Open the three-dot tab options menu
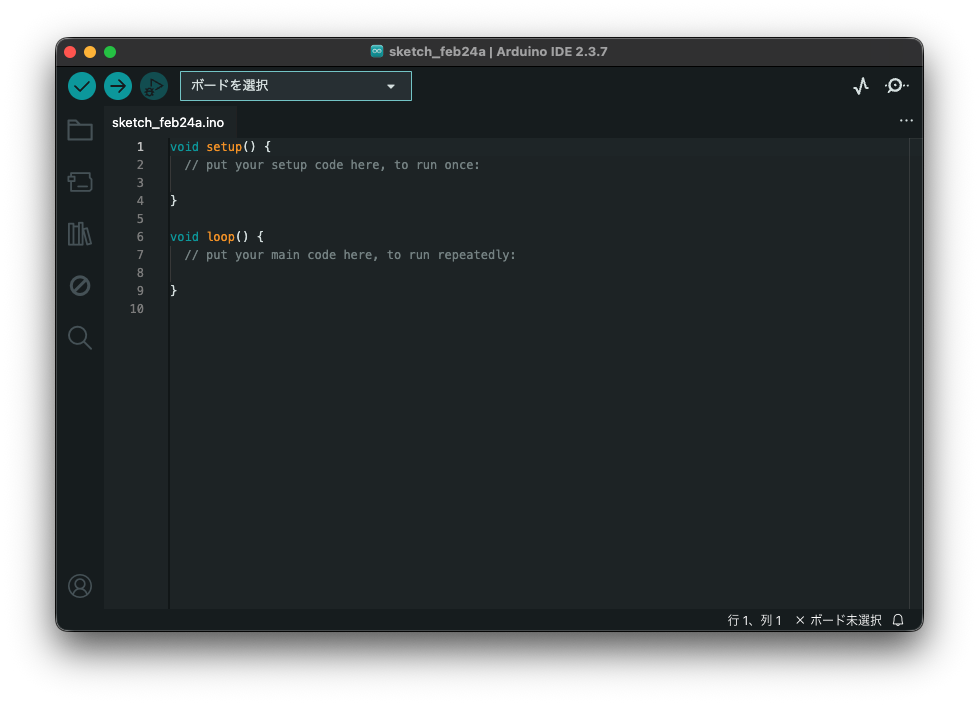Viewport: 979px width, 705px height. [906, 121]
